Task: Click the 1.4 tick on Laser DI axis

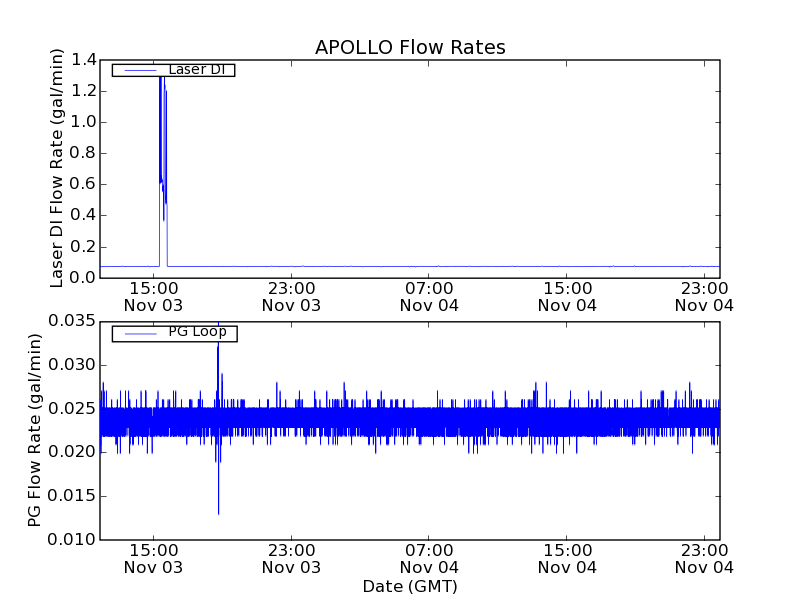Action: [83, 60]
